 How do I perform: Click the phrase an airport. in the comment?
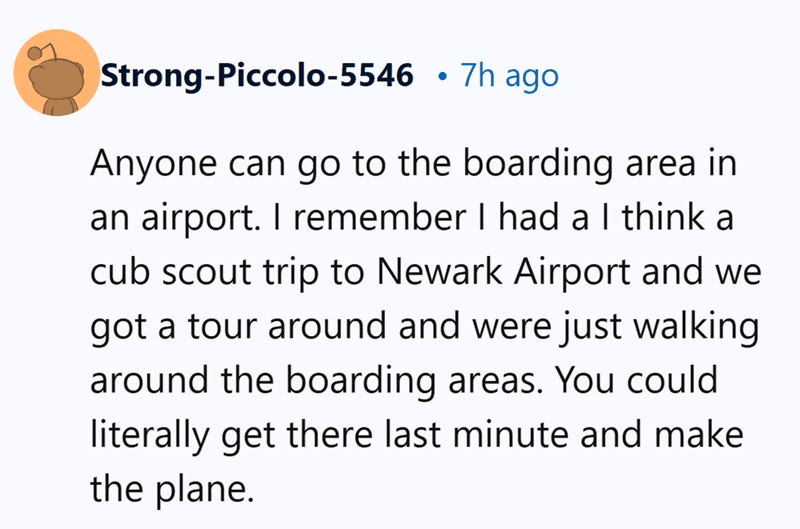tap(172, 218)
